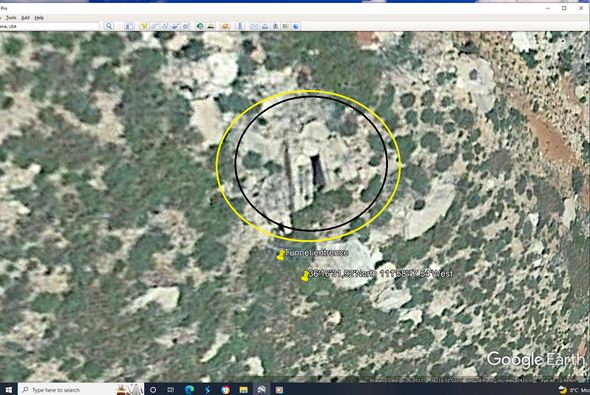Viewport: 590px width, 395px height.
Task: Add a path using toolbar icon
Action: 165,26
